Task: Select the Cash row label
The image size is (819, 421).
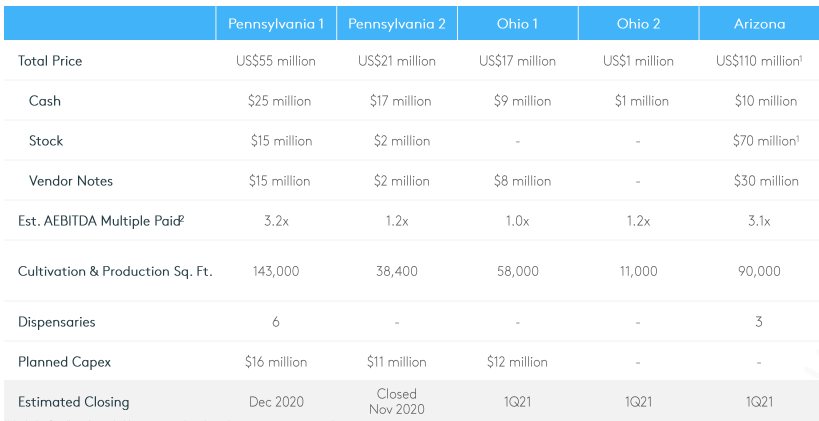Action: point(45,101)
